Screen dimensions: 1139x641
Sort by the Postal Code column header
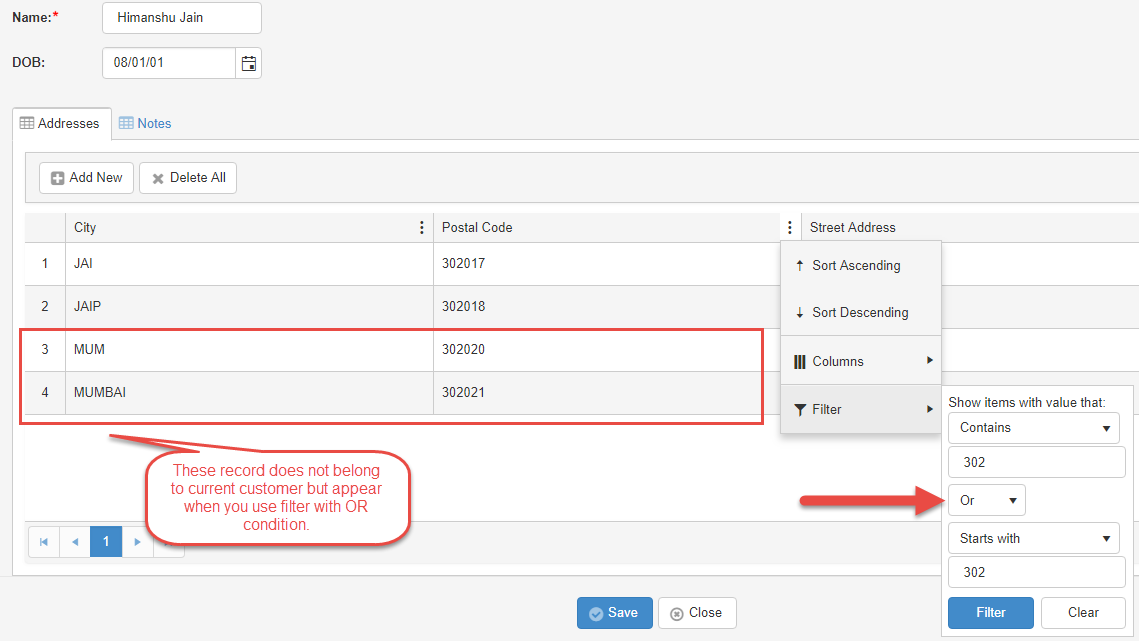coord(477,227)
